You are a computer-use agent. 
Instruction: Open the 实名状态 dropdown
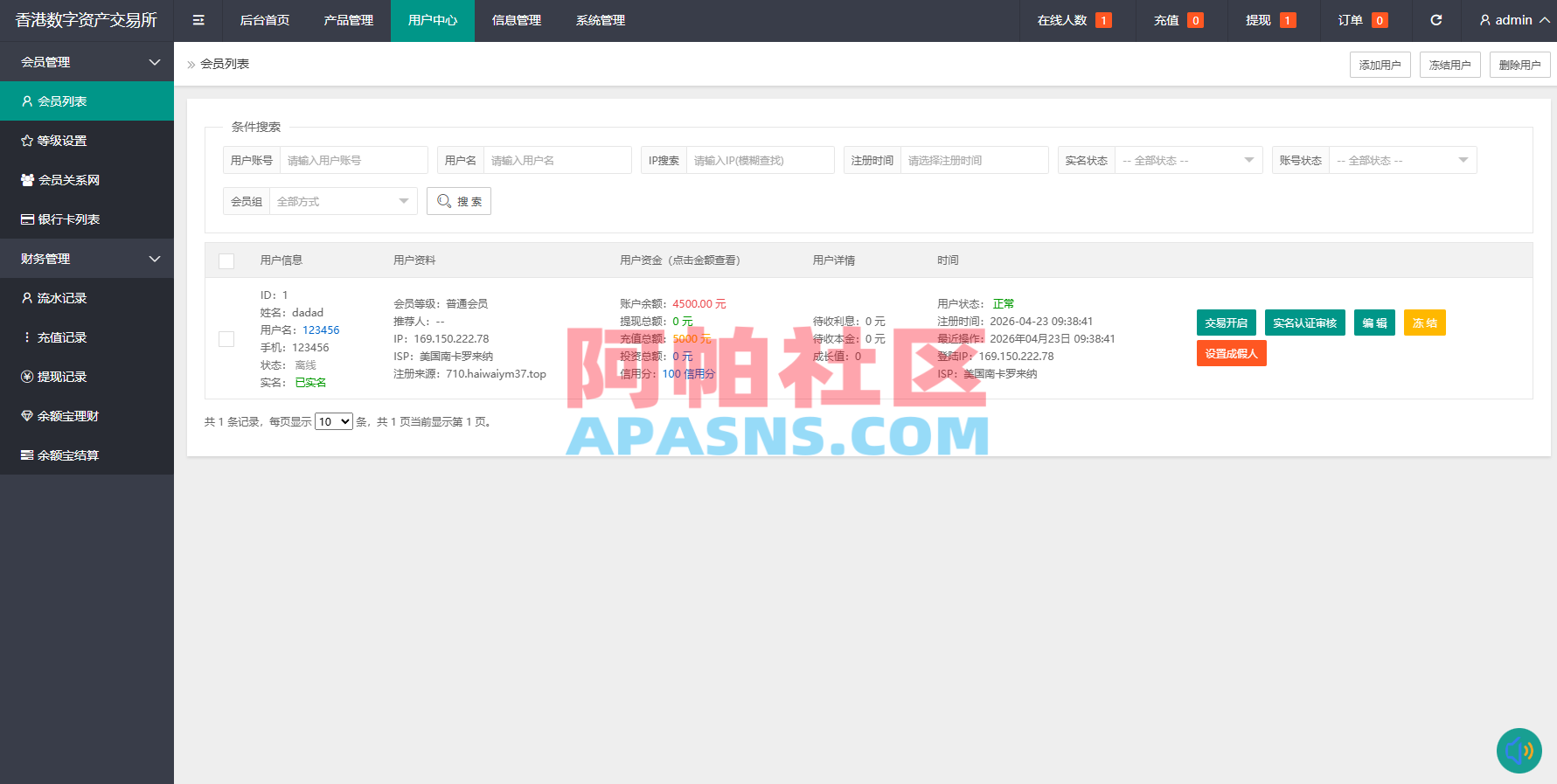point(1188,161)
